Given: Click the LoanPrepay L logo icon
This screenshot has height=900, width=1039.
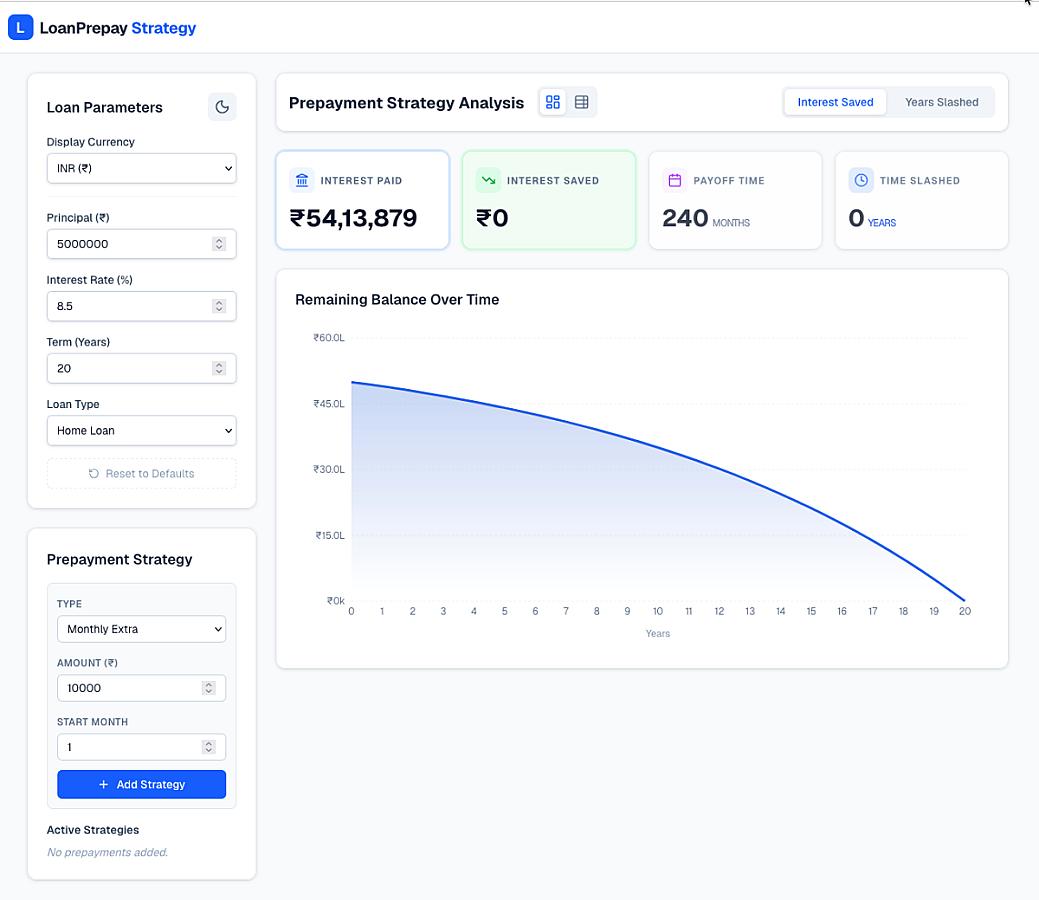Looking at the screenshot, I should pyautogui.click(x=21, y=28).
